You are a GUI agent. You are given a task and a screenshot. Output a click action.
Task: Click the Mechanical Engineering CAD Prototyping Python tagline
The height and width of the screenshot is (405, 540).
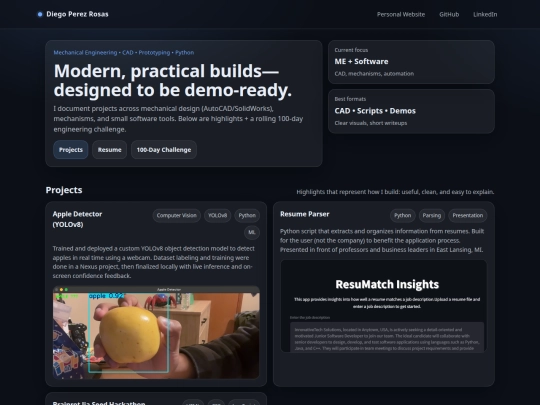point(124,53)
